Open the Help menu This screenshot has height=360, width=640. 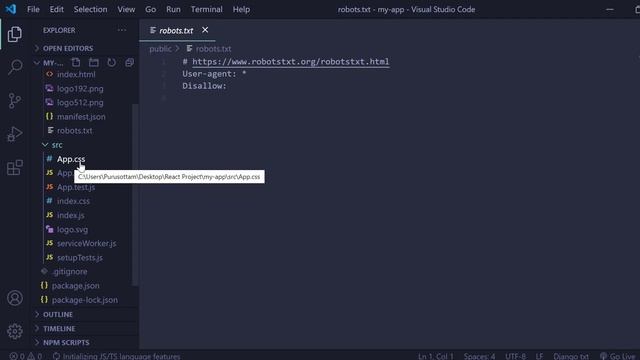click(x=241, y=9)
